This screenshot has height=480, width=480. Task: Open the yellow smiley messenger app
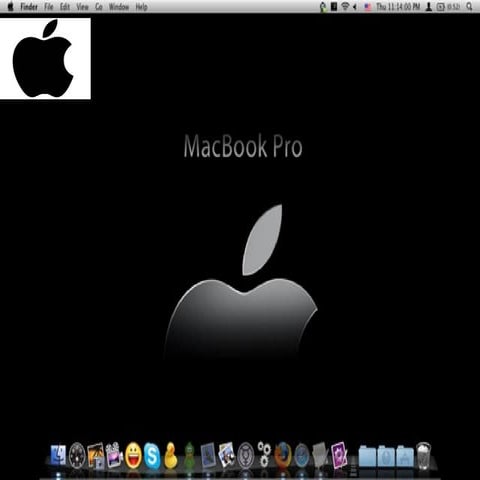point(134,456)
